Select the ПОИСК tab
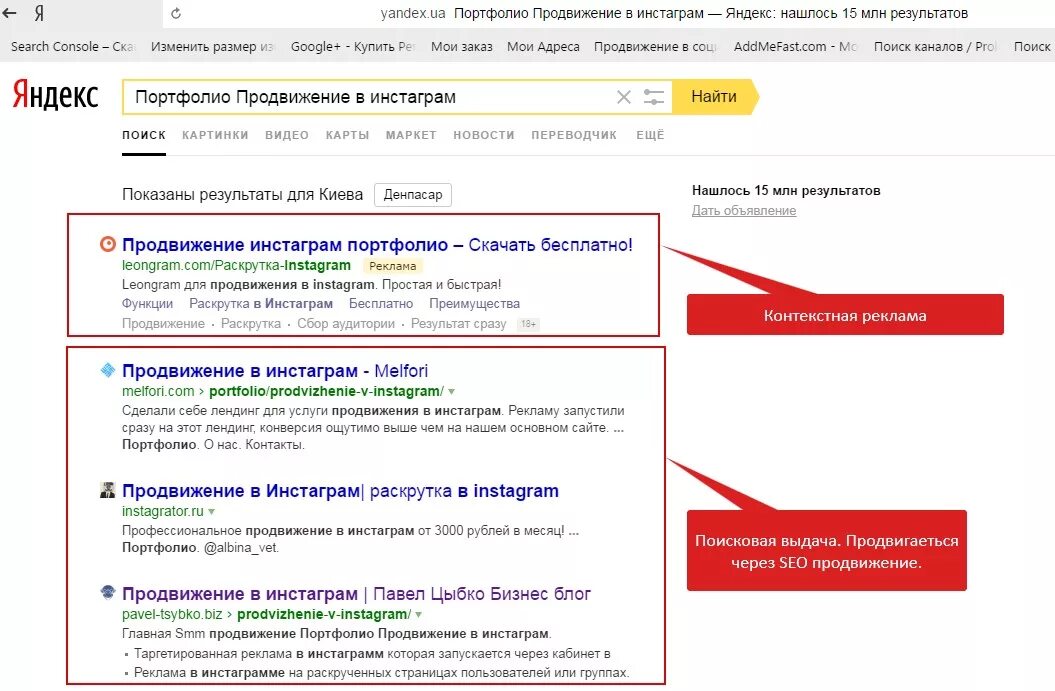This screenshot has width=1055, height=691. point(144,135)
